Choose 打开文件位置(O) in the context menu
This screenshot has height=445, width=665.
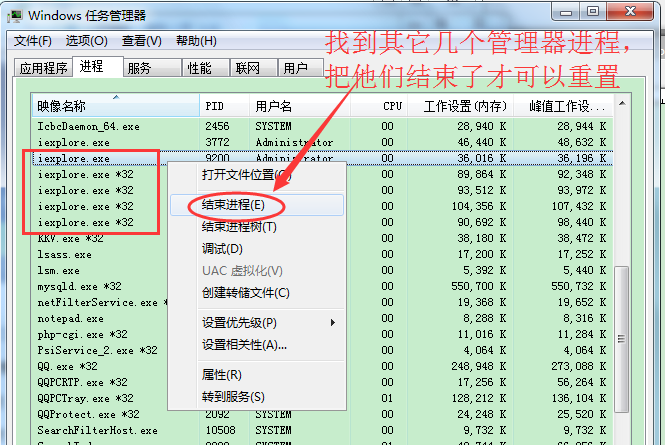click(x=245, y=176)
